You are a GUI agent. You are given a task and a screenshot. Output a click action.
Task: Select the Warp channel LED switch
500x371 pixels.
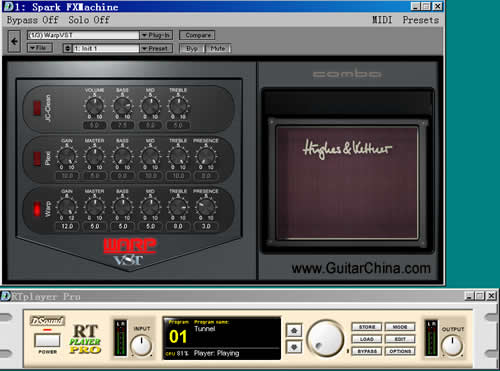pyautogui.click(x=37, y=209)
